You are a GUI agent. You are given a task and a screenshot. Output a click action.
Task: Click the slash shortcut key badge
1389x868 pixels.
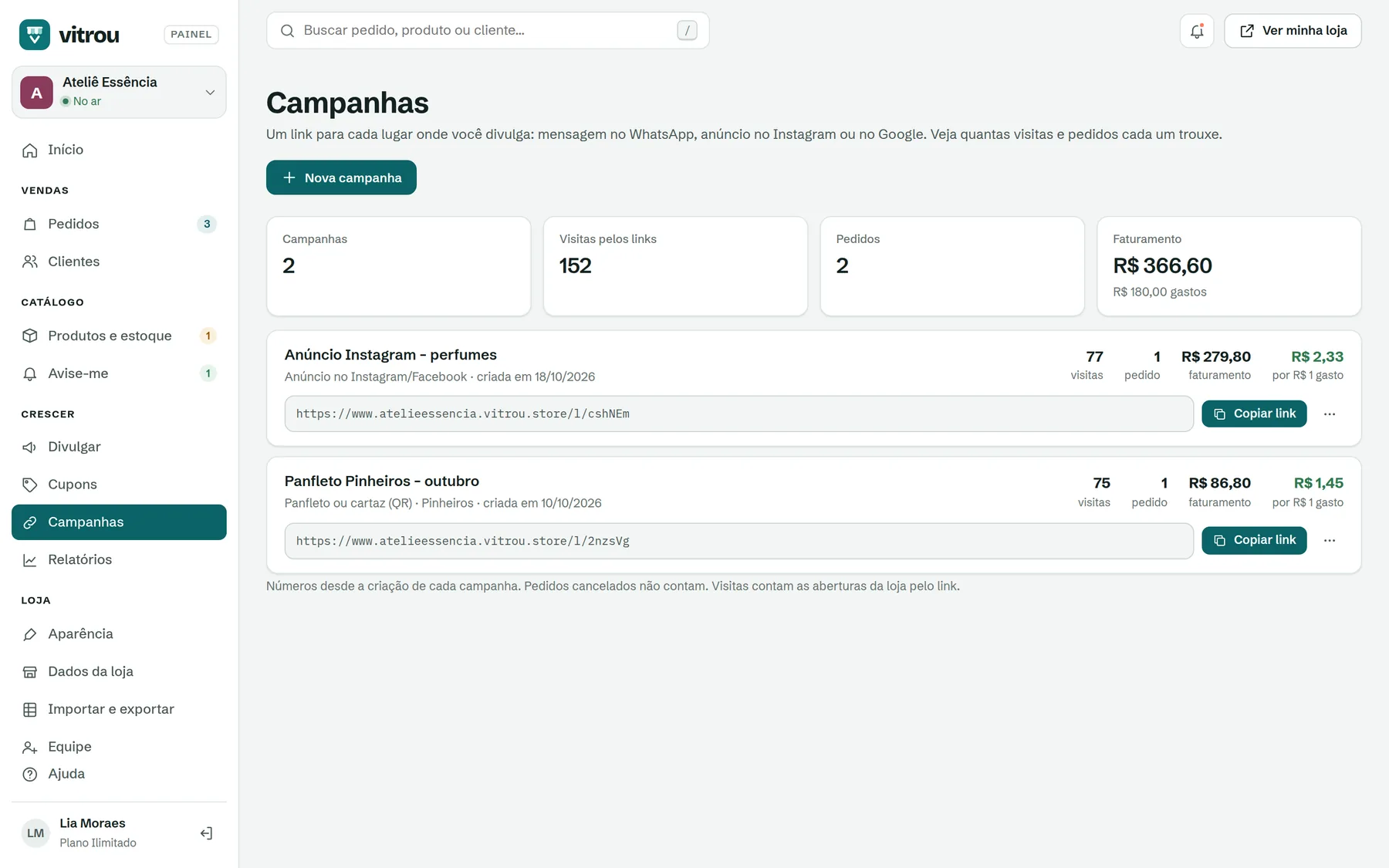point(687,31)
